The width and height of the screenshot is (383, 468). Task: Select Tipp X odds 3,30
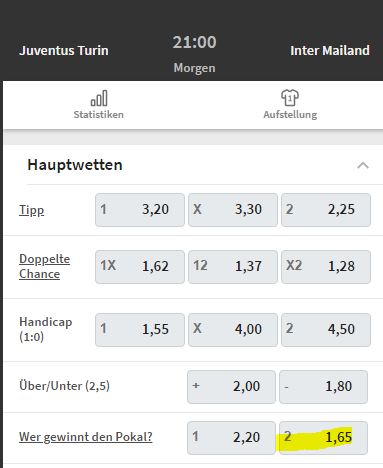click(x=233, y=210)
